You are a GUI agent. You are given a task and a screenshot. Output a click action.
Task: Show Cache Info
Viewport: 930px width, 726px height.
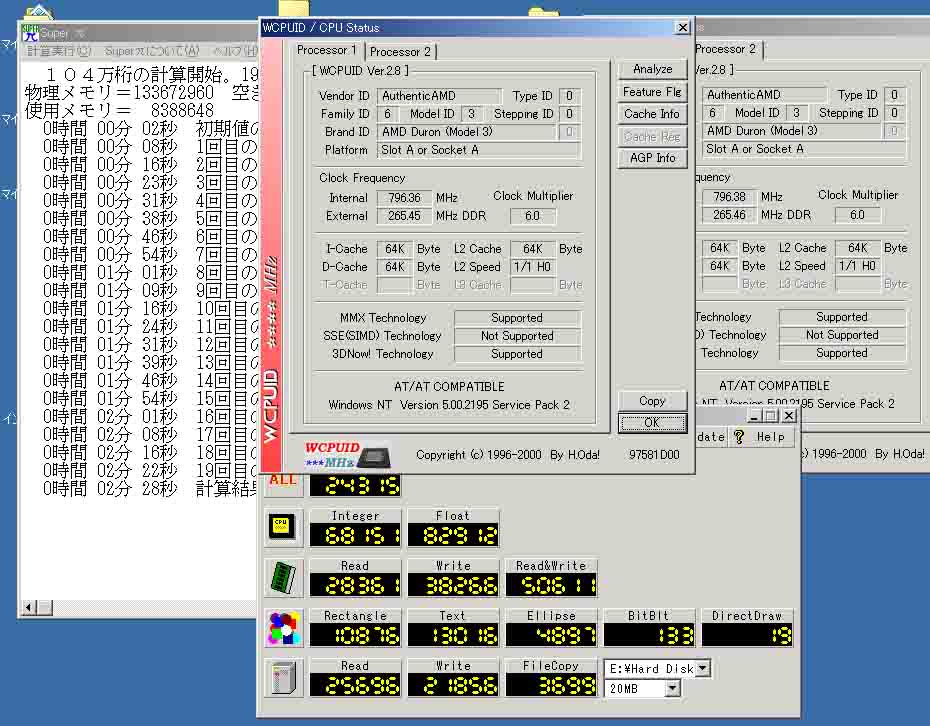point(652,114)
